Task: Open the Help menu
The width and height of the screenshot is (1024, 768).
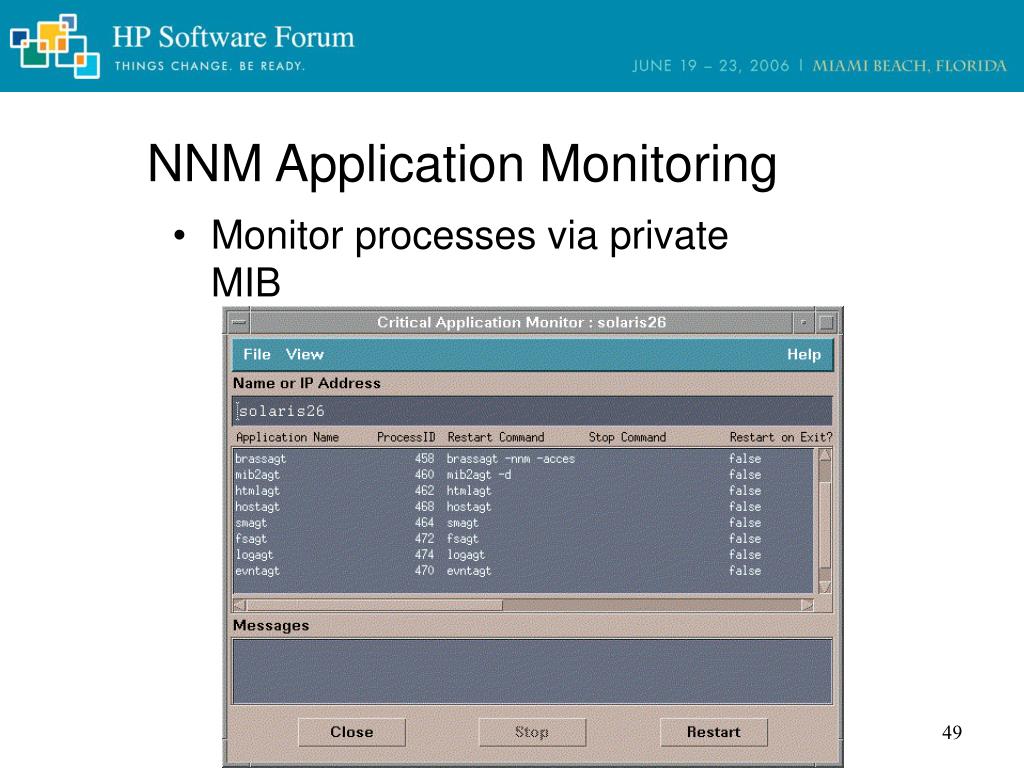Action: pos(803,354)
